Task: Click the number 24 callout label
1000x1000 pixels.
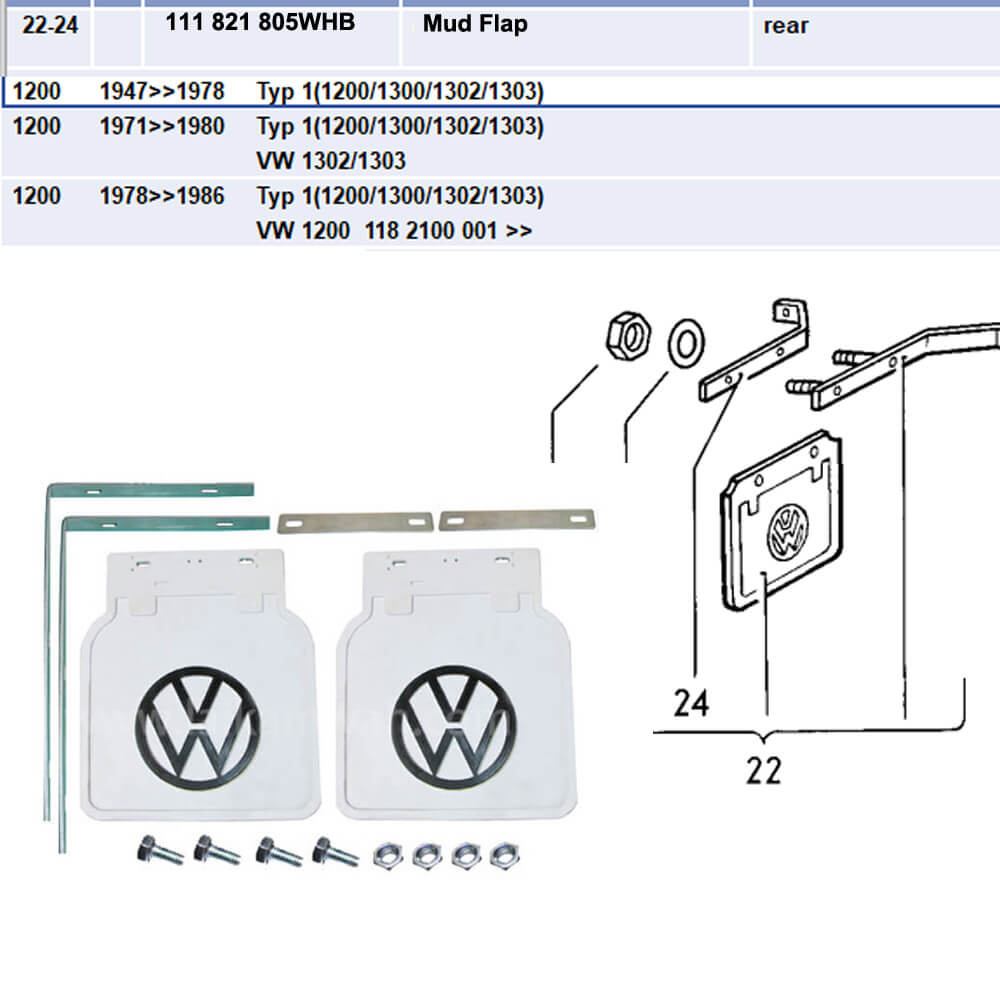Action: coord(691,703)
